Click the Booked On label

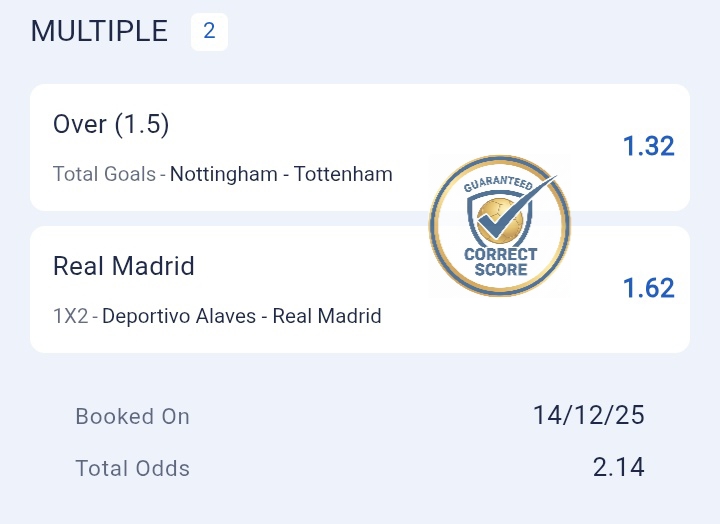(x=132, y=416)
